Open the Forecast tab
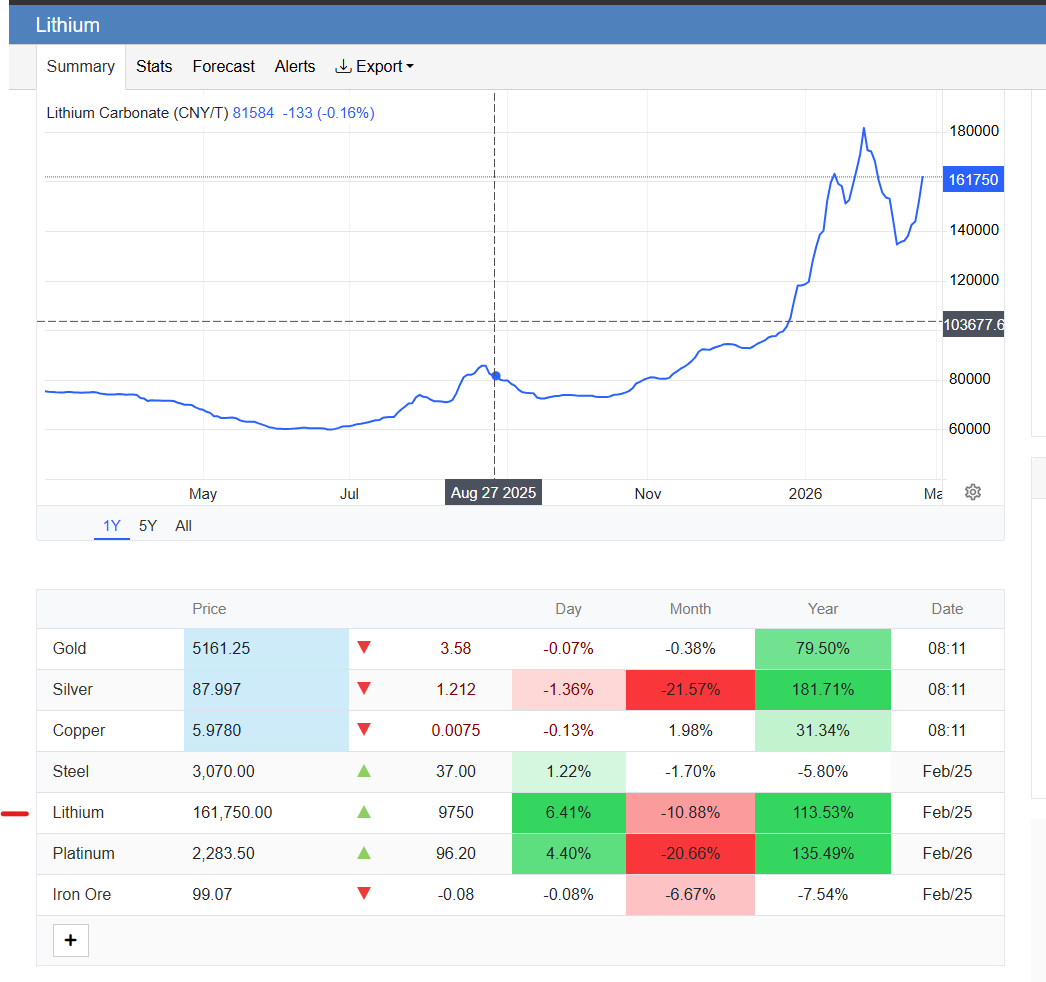The image size is (1046, 982). 223,66
